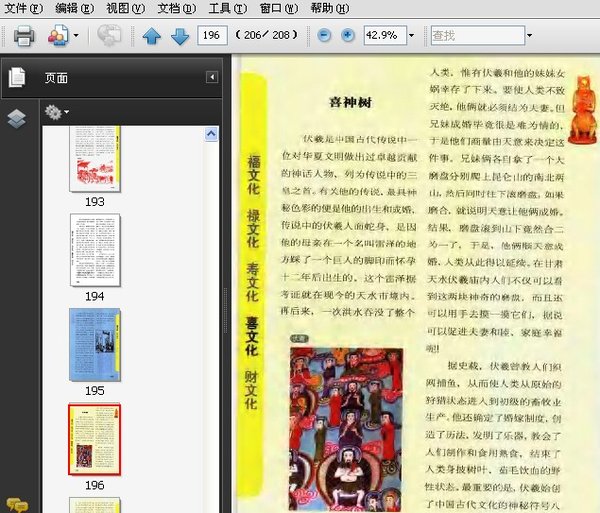Viewport: 600px width, 513px height.
Task: Go to next page with the down arrow
Action: (x=180, y=36)
